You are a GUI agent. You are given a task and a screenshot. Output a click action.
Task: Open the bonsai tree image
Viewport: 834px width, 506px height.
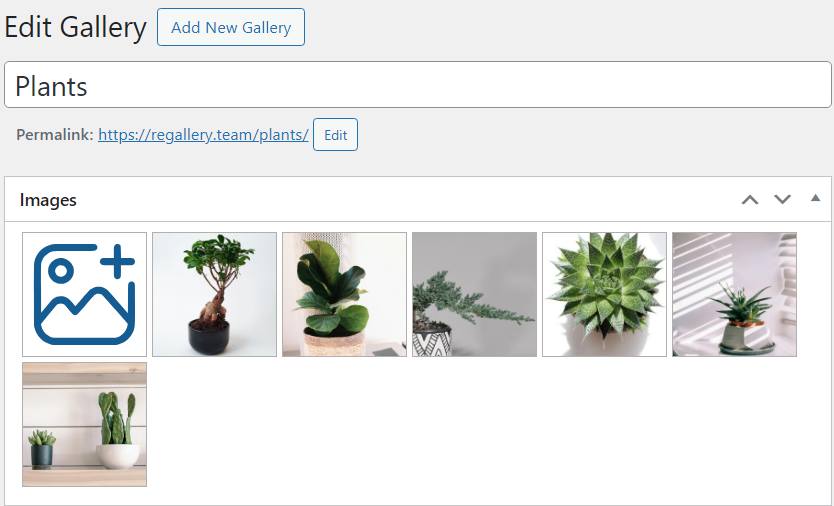(214, 294)
